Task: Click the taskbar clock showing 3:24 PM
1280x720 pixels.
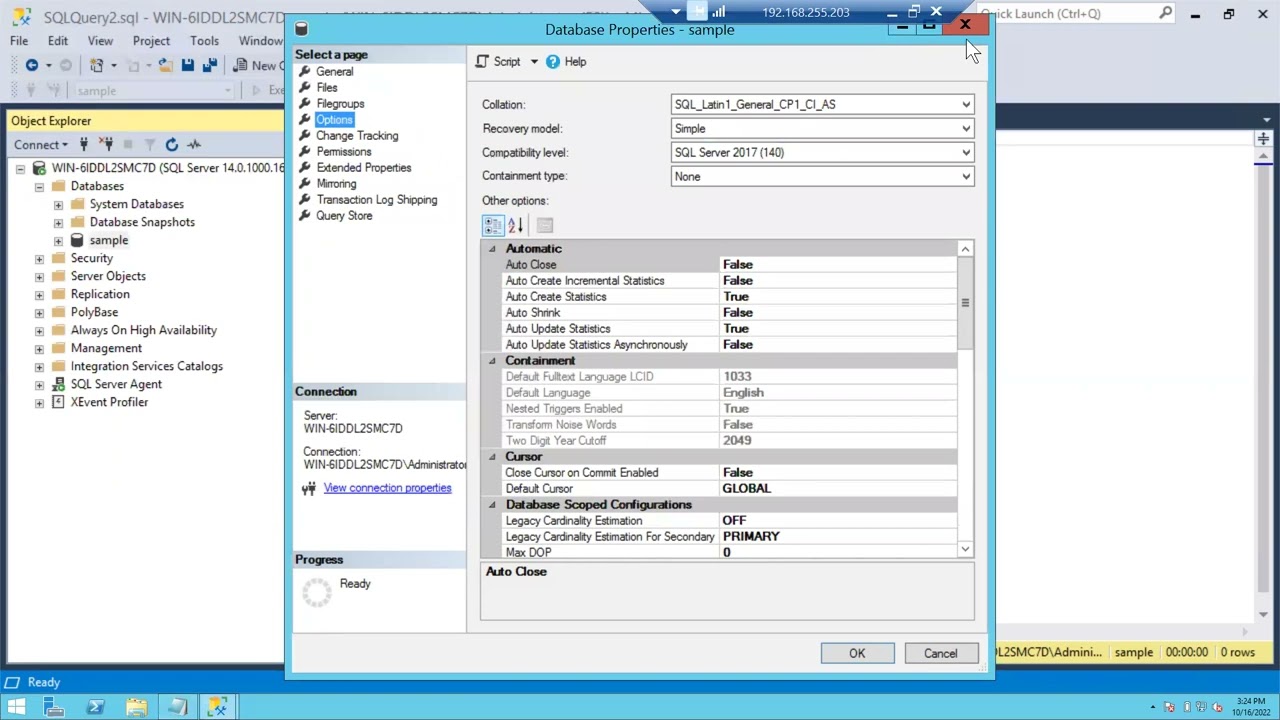Action: pos(1250,707)
